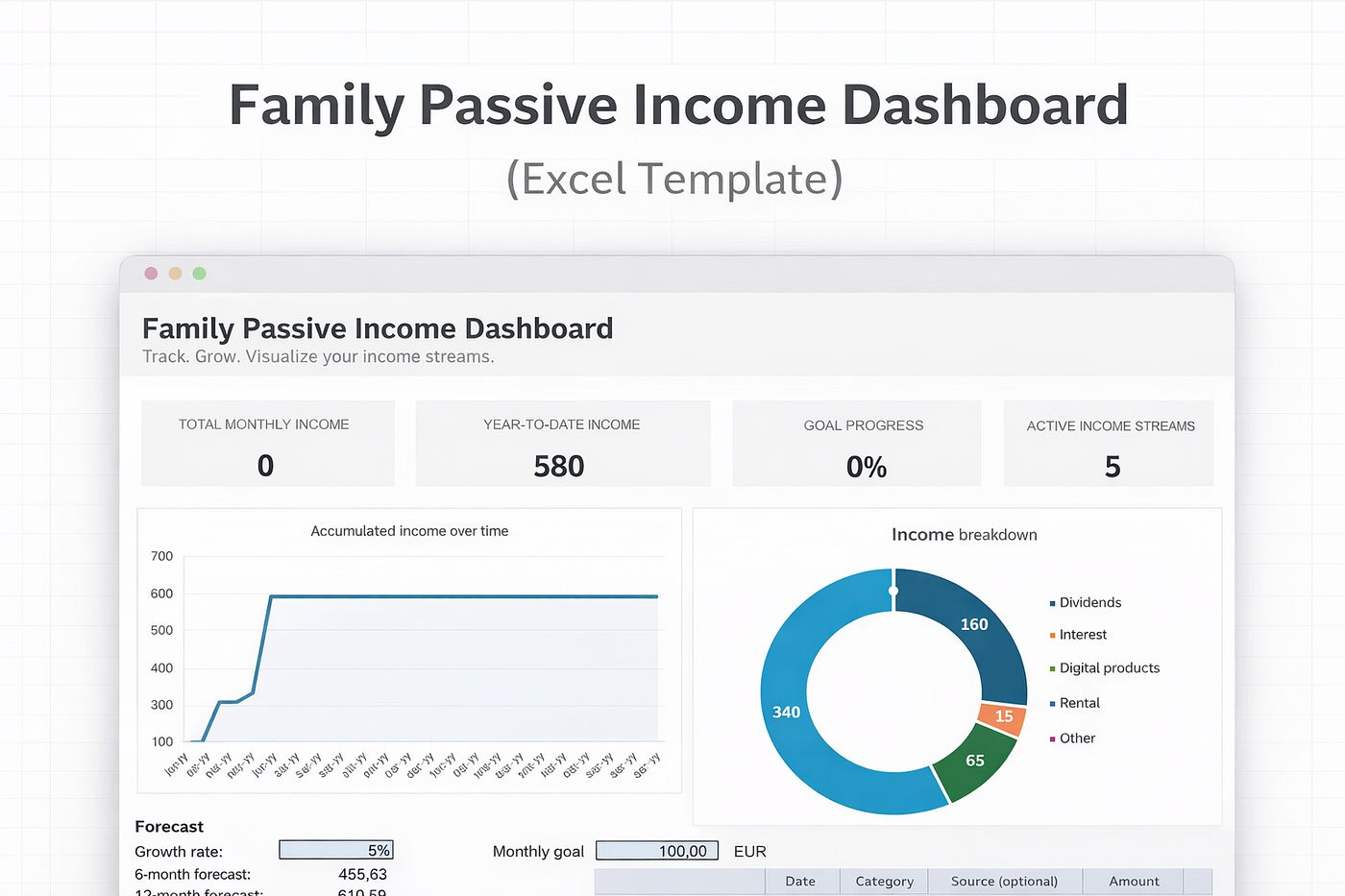Select the Source (optional) column header
The width and height of the screenshot is (1345, 896).
coord(1004,882)
